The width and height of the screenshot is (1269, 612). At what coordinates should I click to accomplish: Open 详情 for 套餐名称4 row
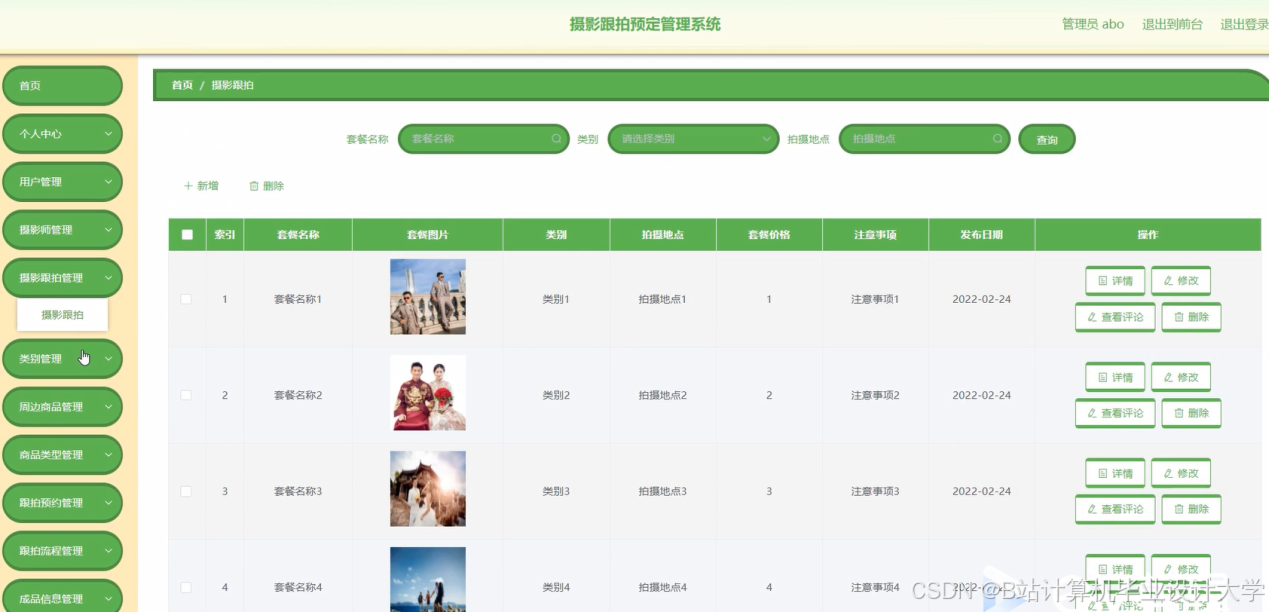pos(1115,569)
